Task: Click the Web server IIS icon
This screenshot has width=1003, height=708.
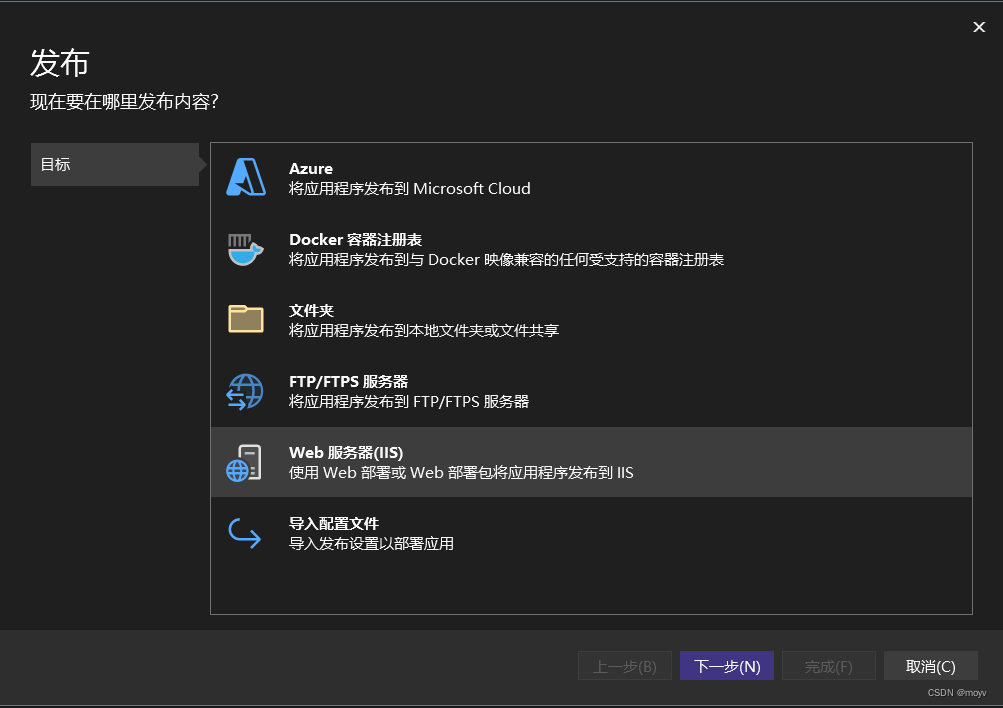Action: tap(244, 462)
